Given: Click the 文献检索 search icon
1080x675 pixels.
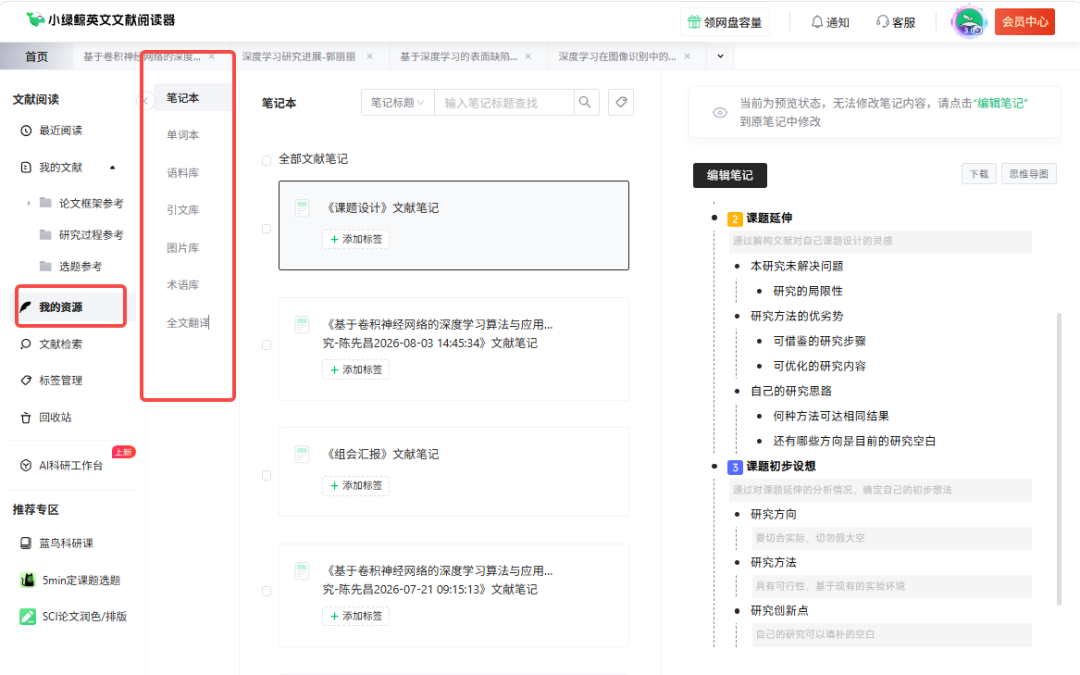Looking at the screenshot, I should [x=26, y=344].
